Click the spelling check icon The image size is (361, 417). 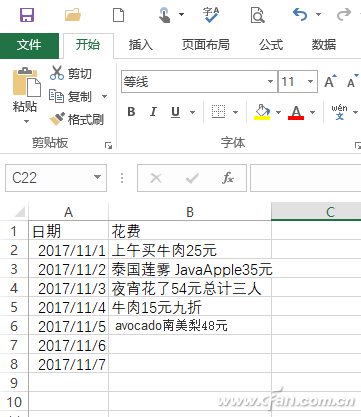pyautogui.click(x=211, y=15)
